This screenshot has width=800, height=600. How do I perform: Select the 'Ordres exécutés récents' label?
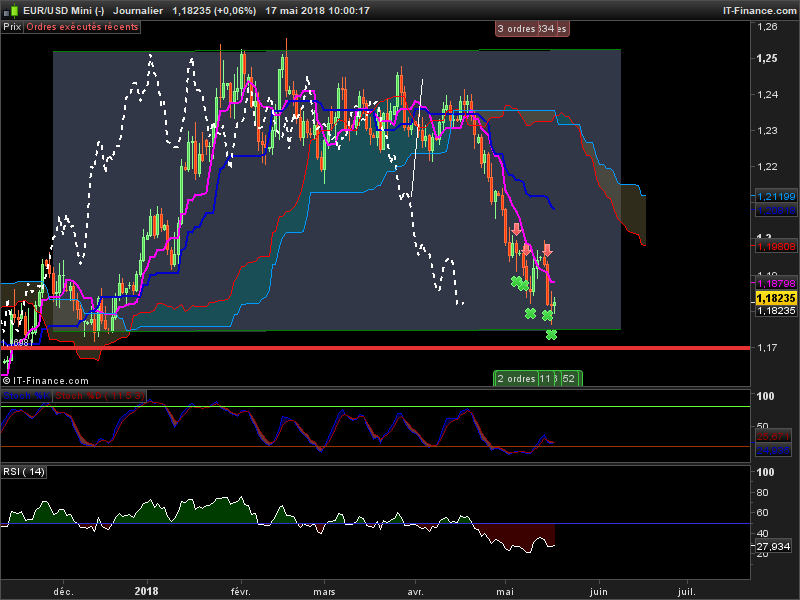82,27
